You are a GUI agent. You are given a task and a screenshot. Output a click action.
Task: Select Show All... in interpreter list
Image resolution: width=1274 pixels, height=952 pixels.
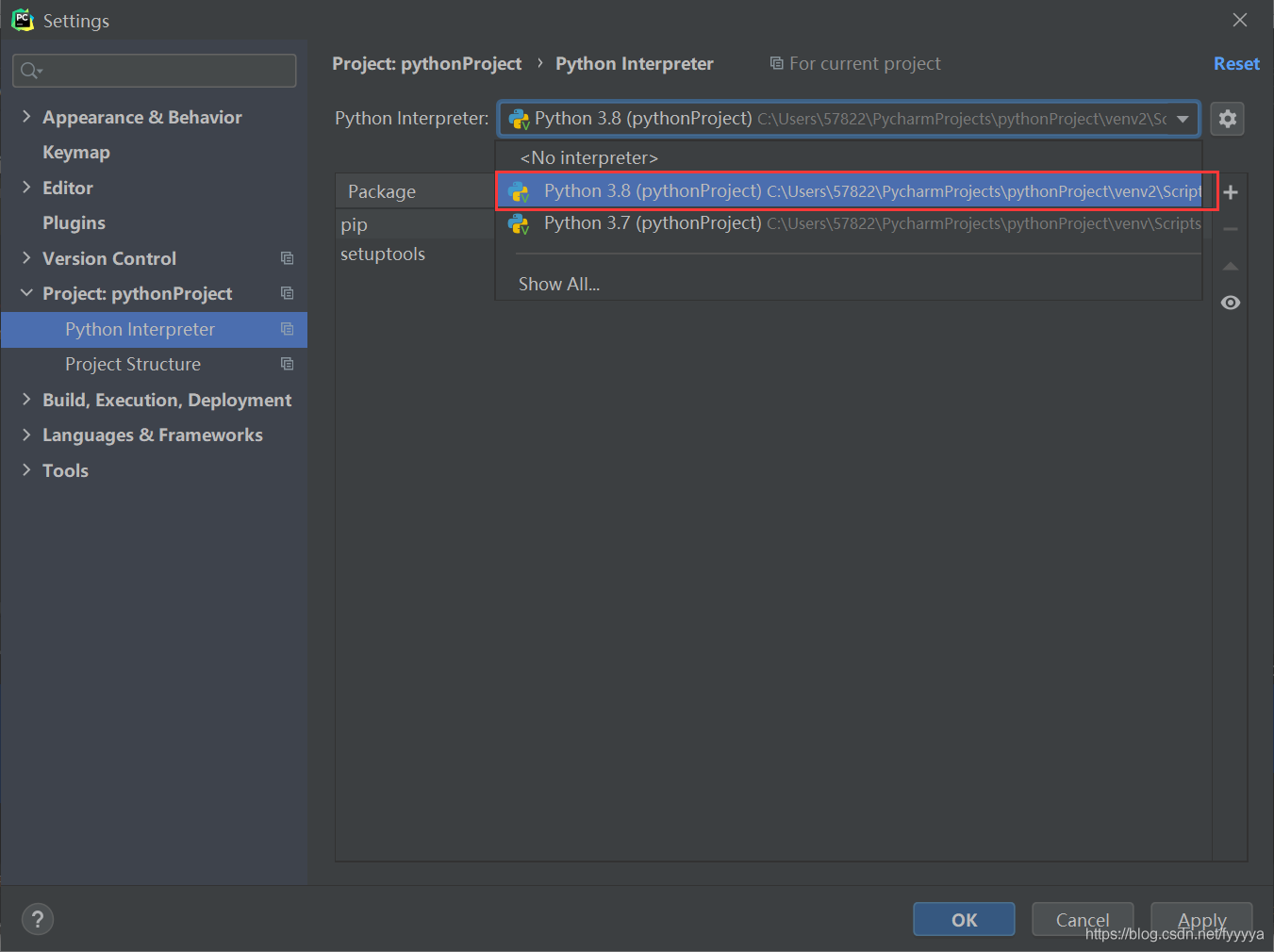click(x=559, y=284)
